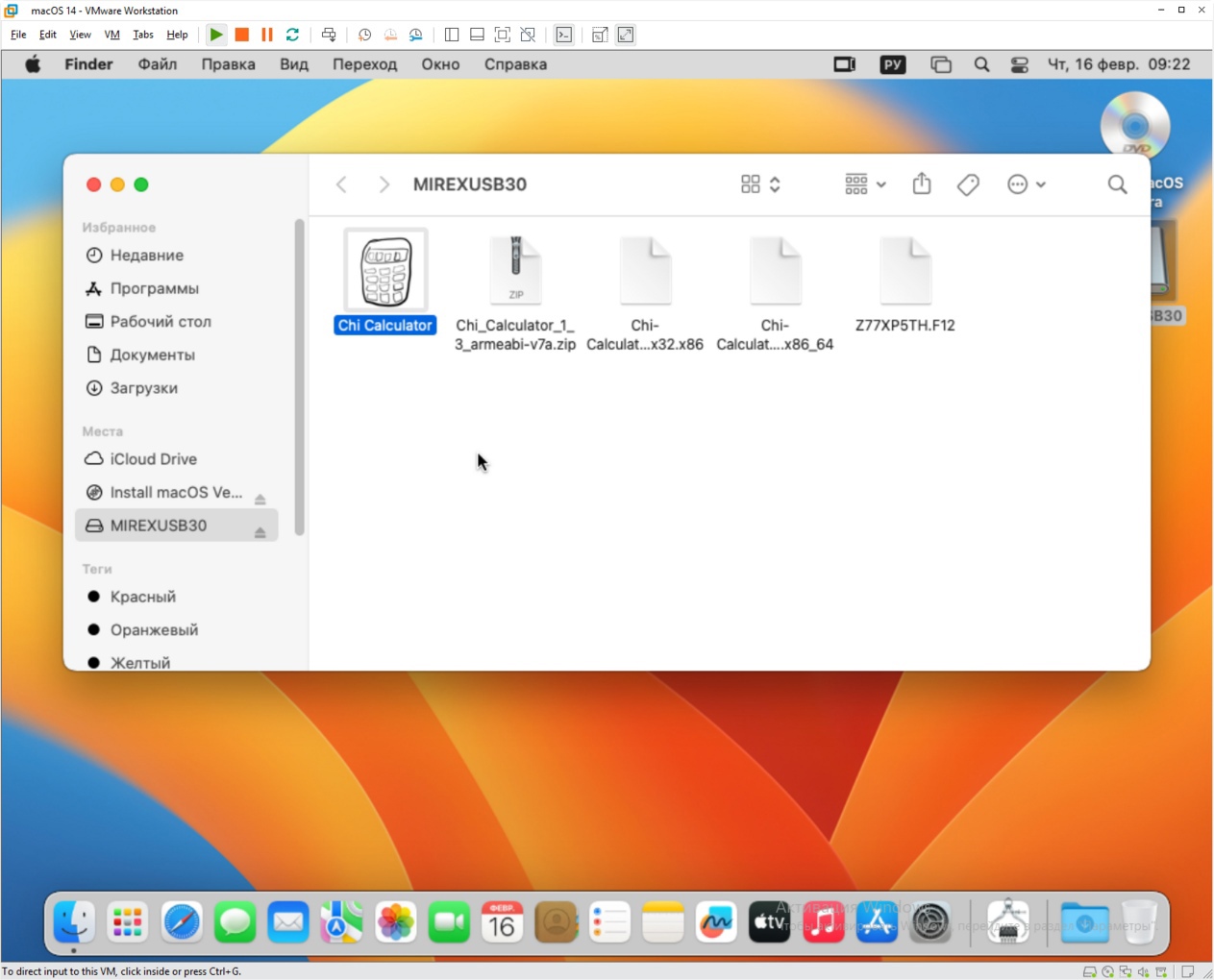
Task: Open the App Store from the Dock
Action: pyautogui.click(x=877, y=923)
